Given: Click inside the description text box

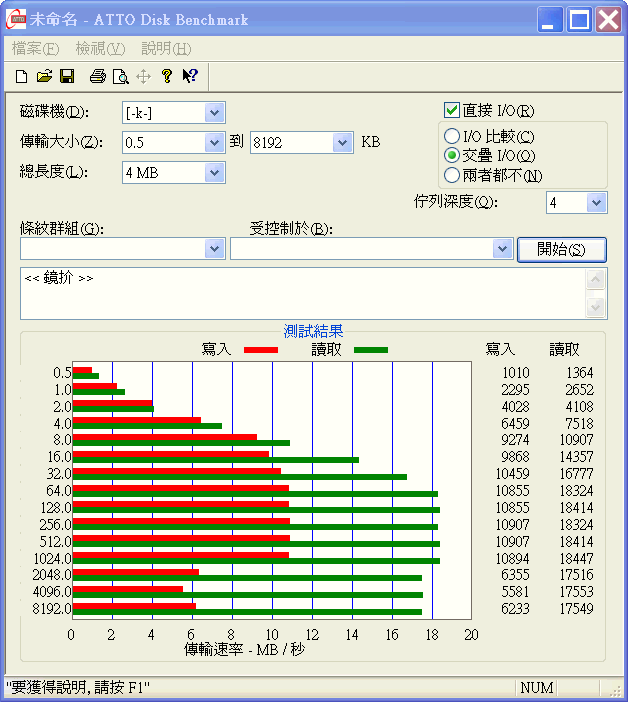Looking at the screenshot, I should tap(303, 294).
